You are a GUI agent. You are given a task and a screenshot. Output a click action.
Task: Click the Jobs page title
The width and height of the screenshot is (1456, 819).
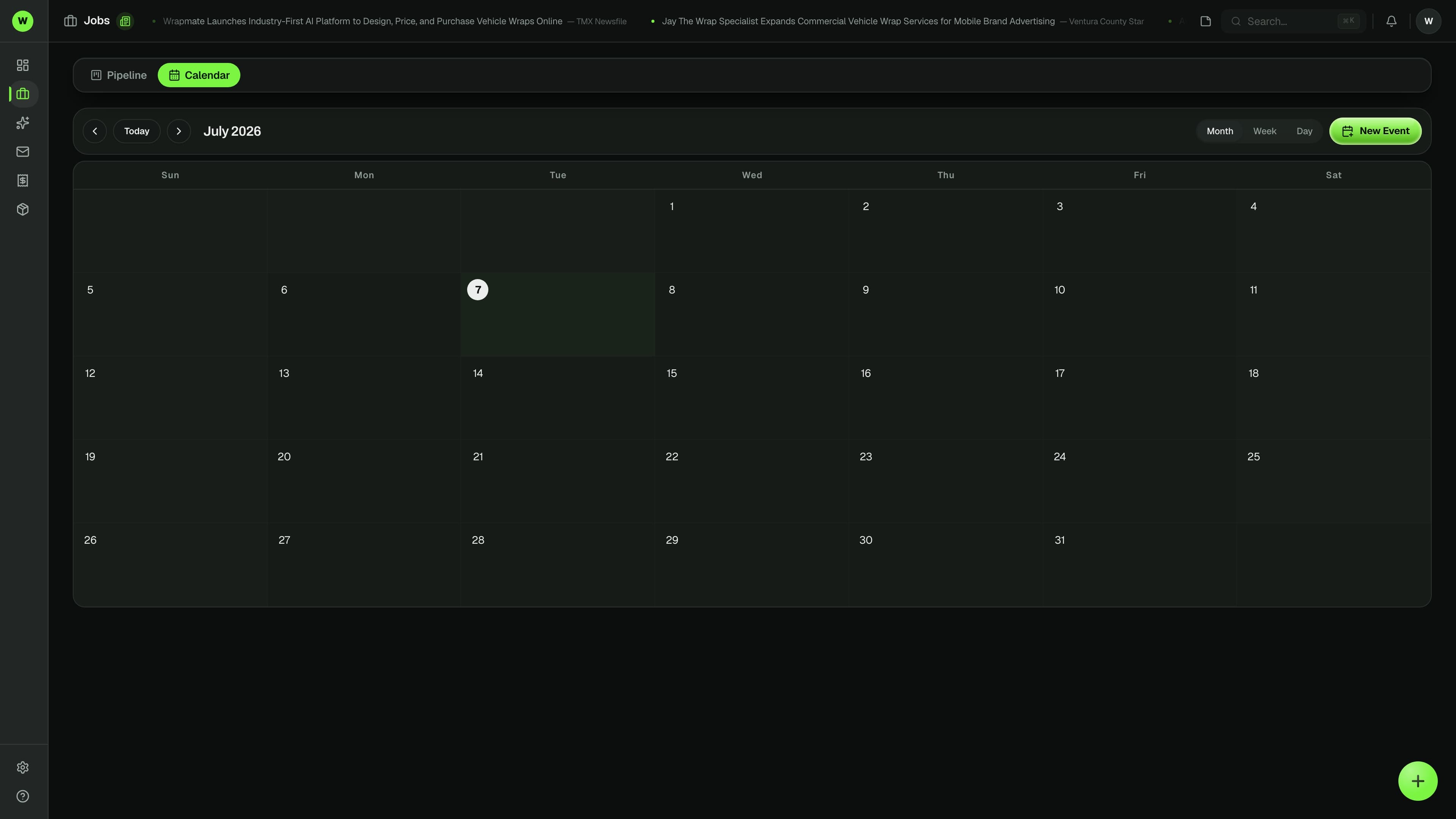click(x=97, y=21)
